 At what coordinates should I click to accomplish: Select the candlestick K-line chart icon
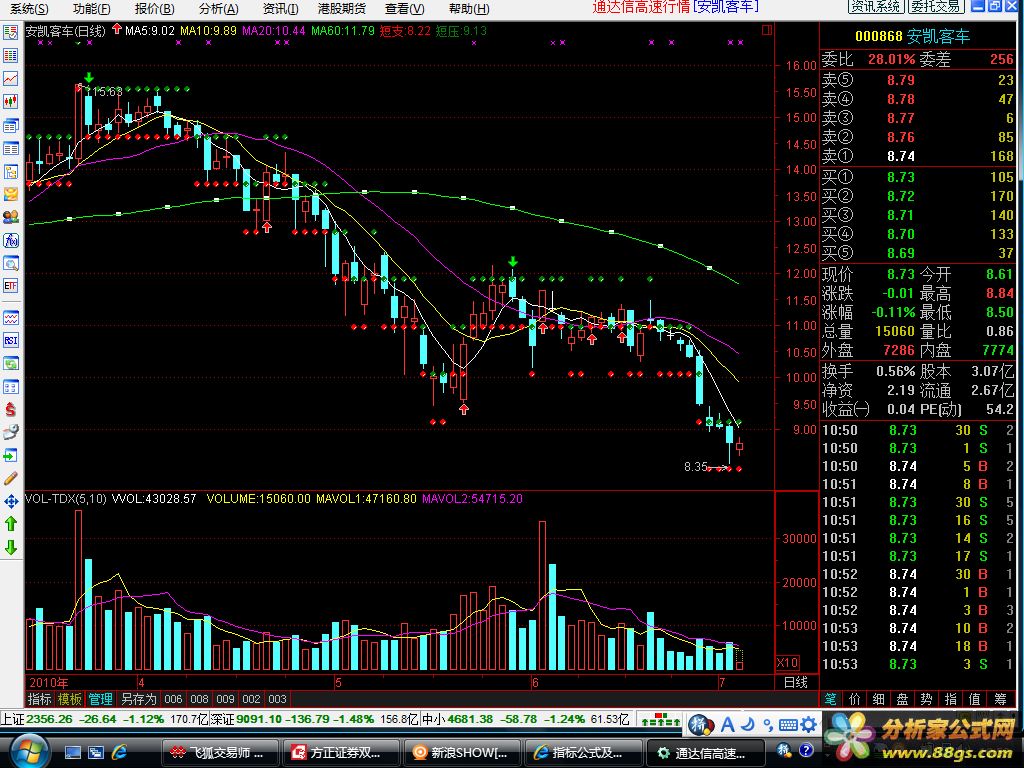coord(10,101)
